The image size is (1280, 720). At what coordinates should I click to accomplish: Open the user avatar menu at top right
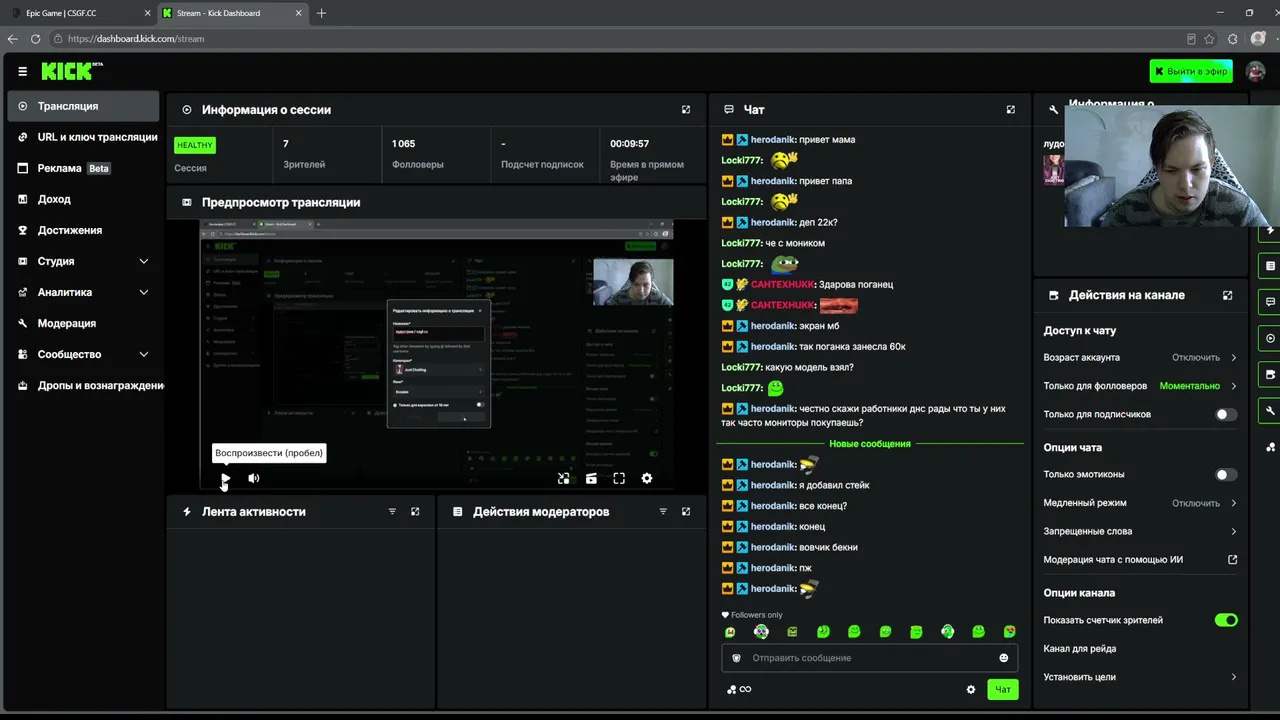point(1254,71)
